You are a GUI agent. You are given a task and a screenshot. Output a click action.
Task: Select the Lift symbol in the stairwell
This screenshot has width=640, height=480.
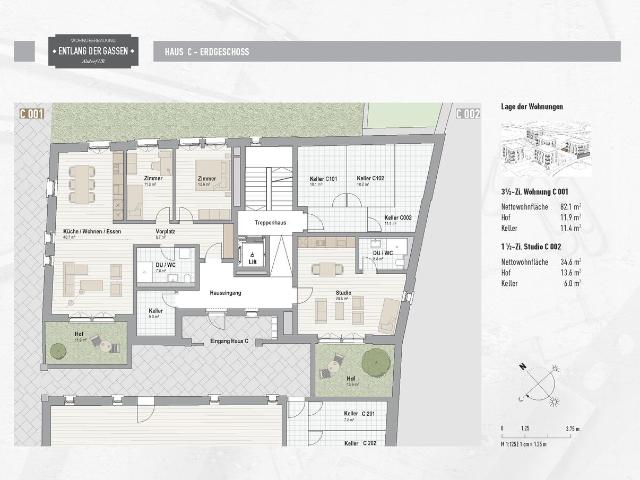(253, 257)
